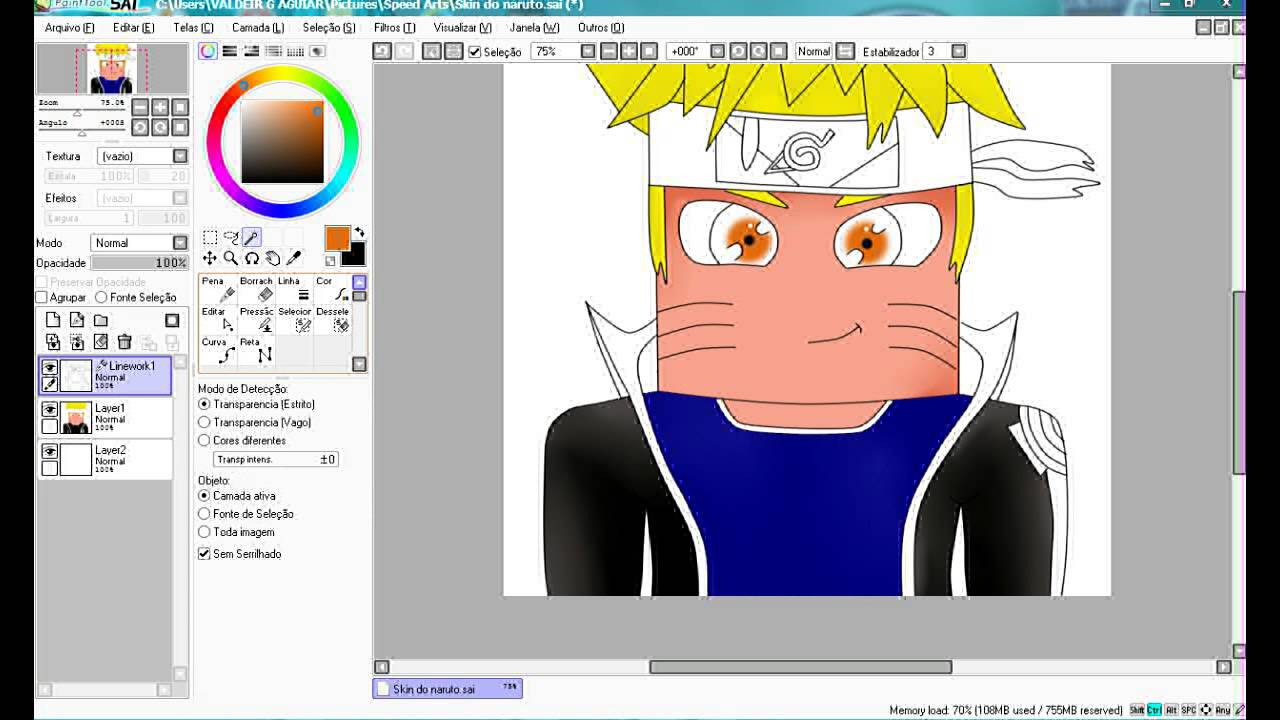Open the rotation angle dropdown
Viewport: 1280px width, 720px height.
(x=717, y=51)
